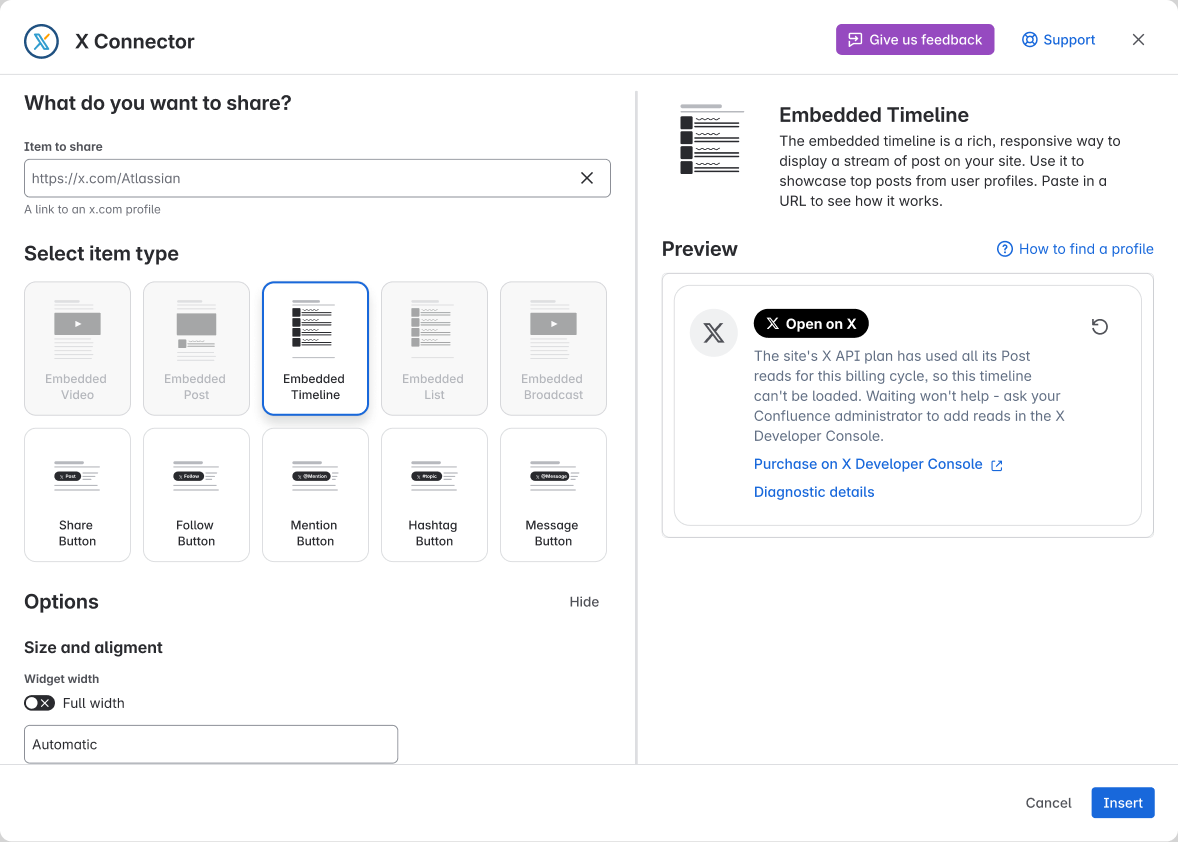The image size is (1178, 842).
Task: Open the Support link
Action: point(1059,40)
